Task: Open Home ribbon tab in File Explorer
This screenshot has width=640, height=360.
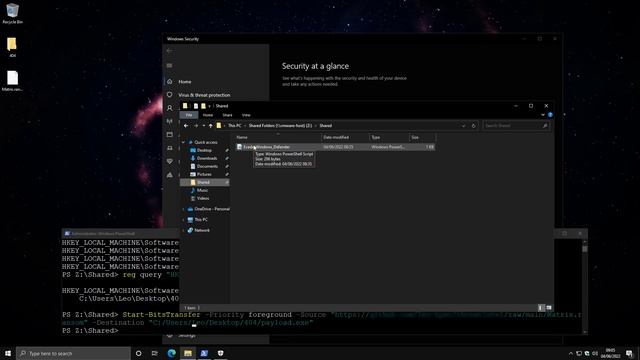Action: (208, 115)
